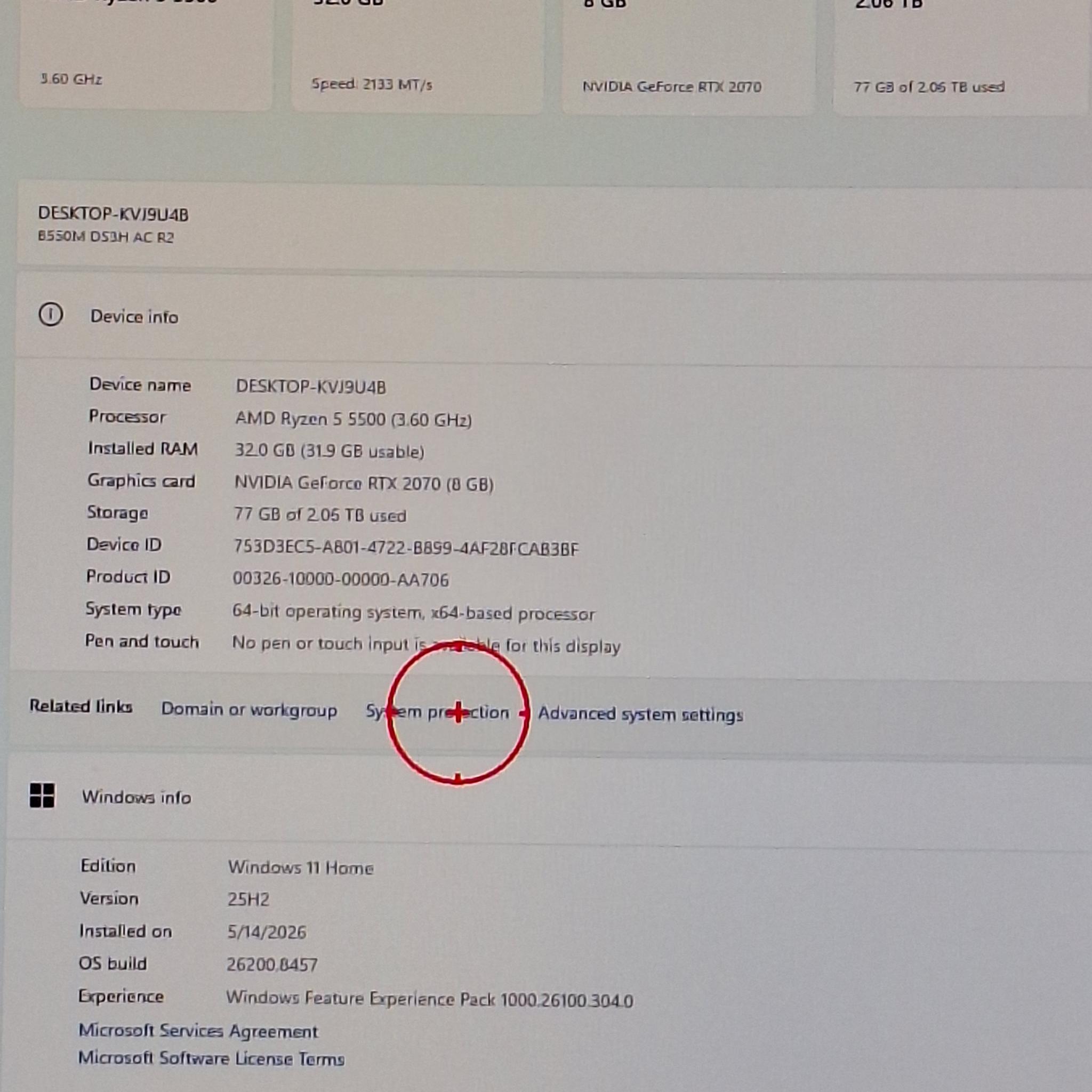
Task: Select OS build value 26200.8457
Action: pyautogui.click(x=272, y=964)
